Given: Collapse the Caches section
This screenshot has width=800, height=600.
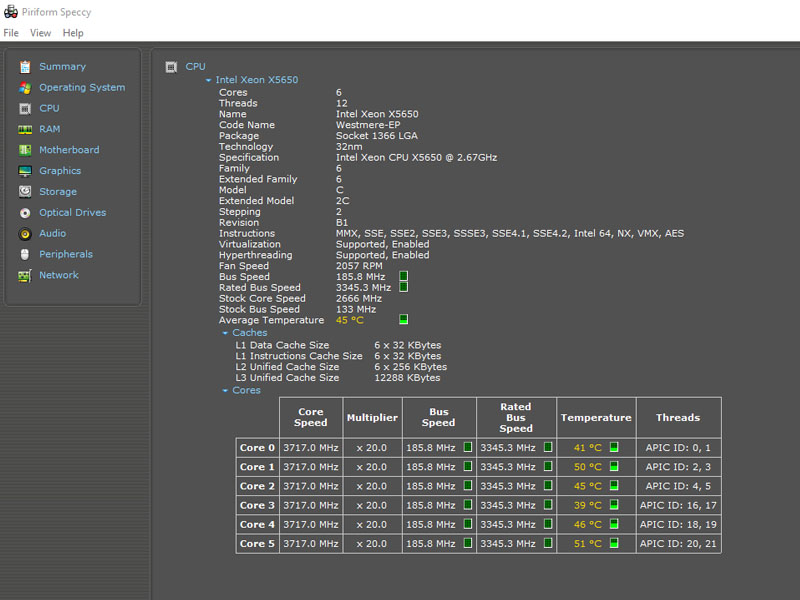Looking at the screenshot, I should coord(225,333).
